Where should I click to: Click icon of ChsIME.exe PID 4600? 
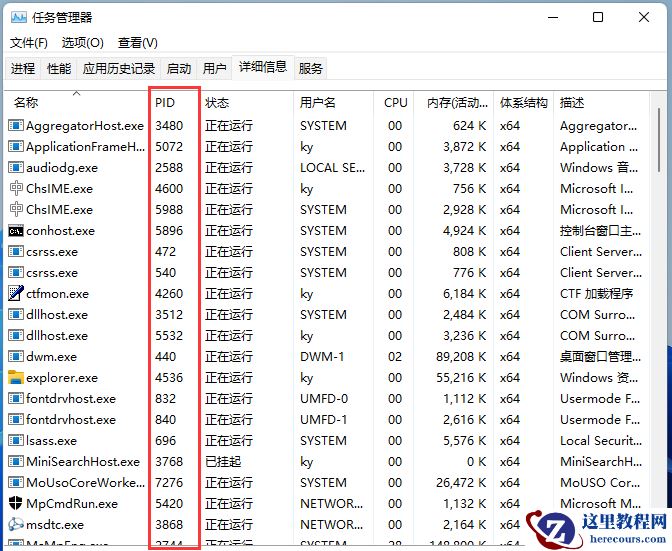16,189
